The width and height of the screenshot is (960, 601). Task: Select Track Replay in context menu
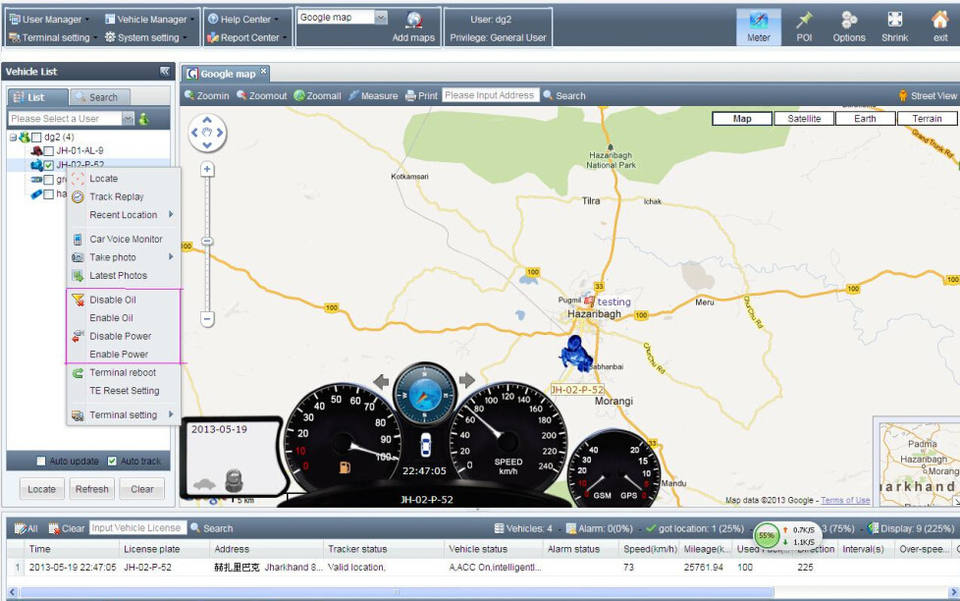(116, 197)
